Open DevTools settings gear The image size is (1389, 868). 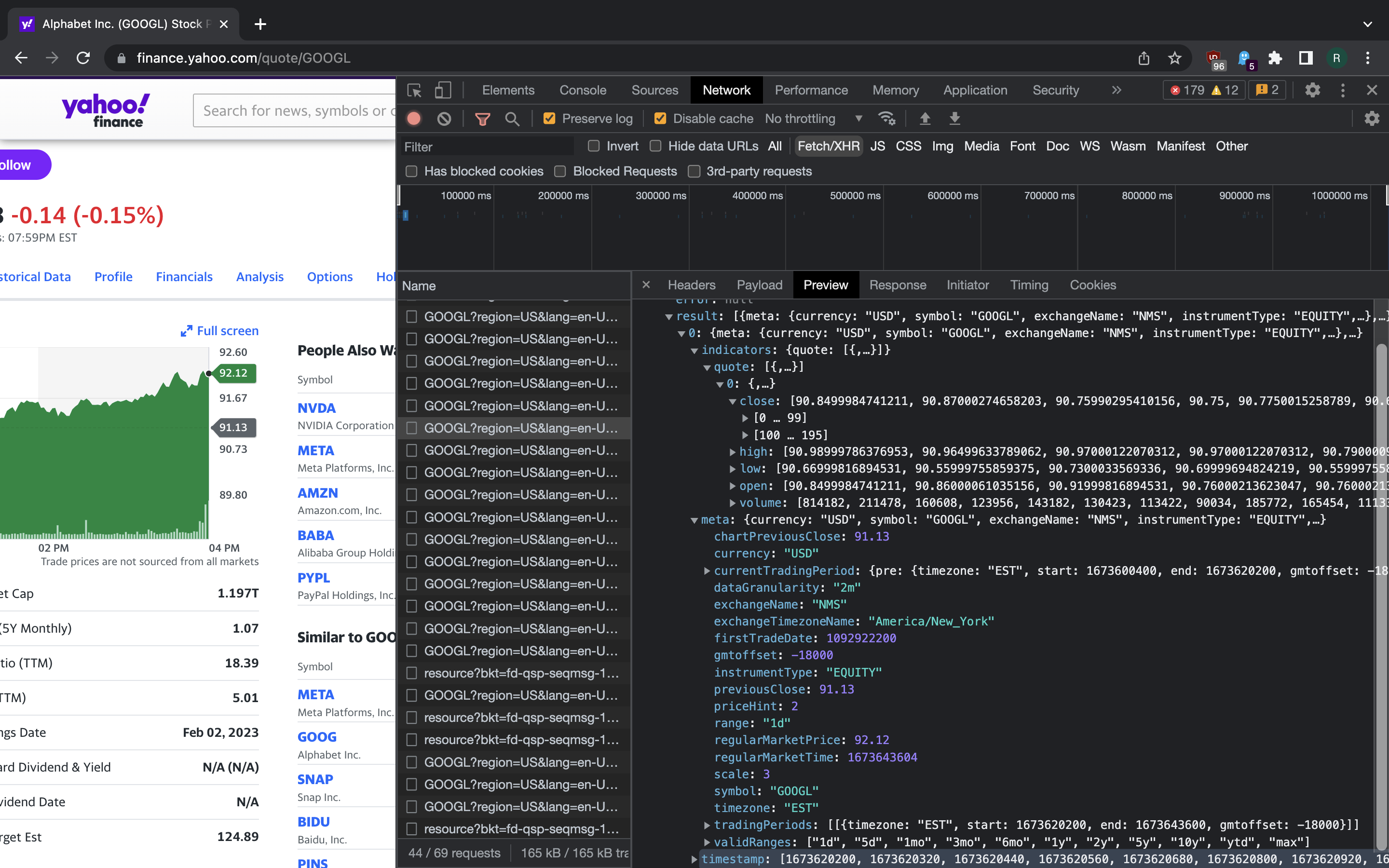[x=1313, y=90]
